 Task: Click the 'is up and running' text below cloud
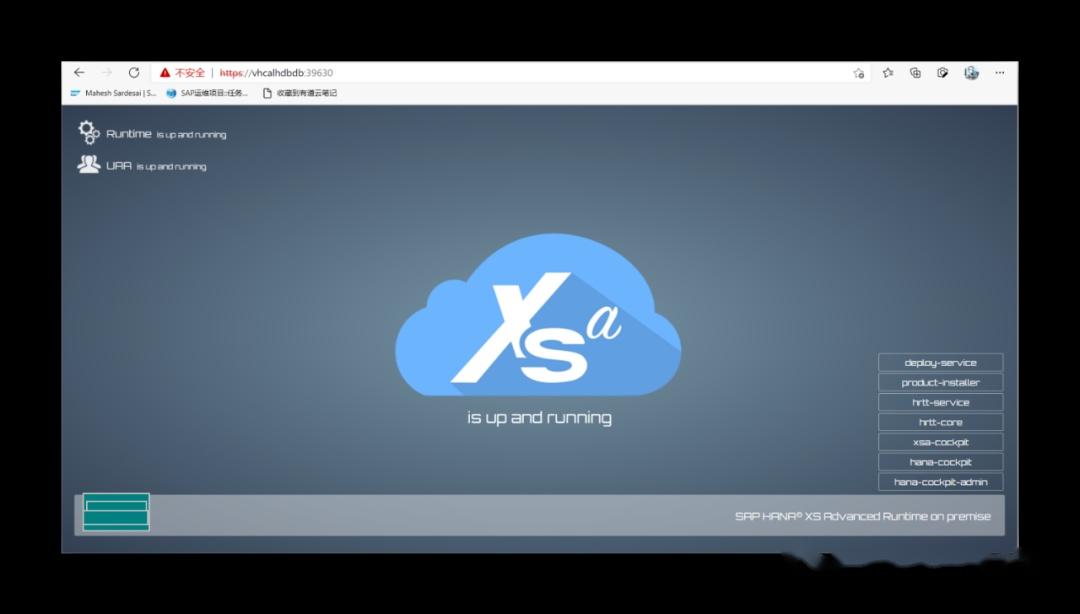[539, 418]
